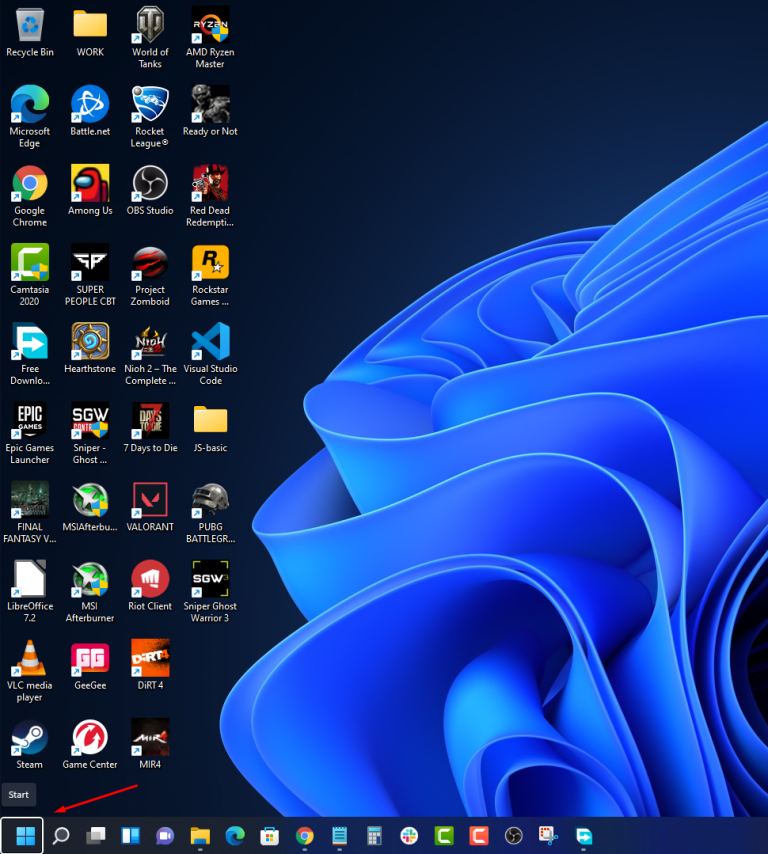Select Nioh 2 Complete Edition shortcut

point(150,354)
